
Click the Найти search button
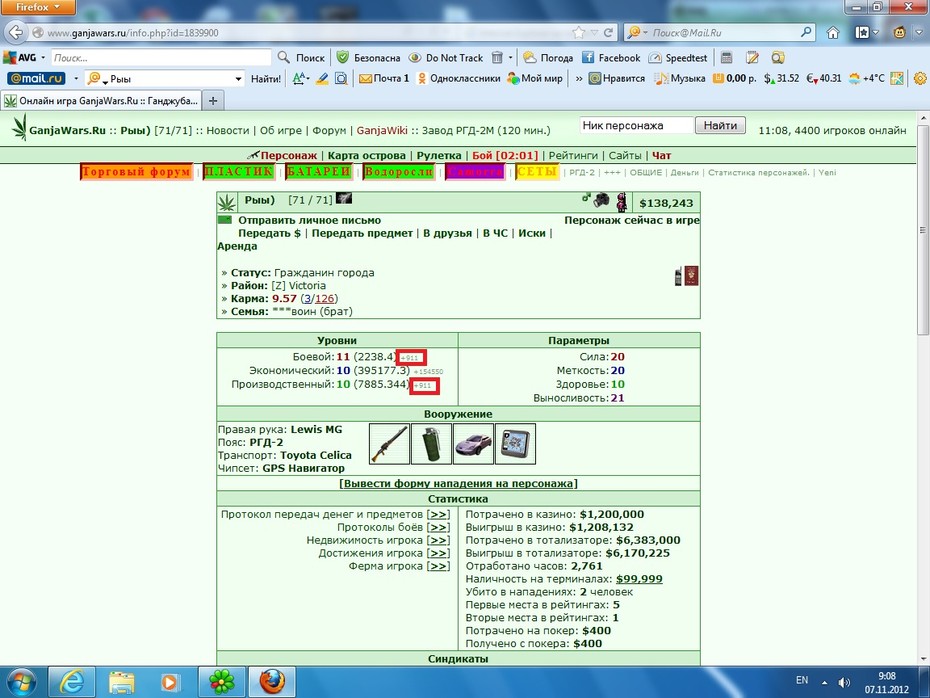[x=720, y=125]
